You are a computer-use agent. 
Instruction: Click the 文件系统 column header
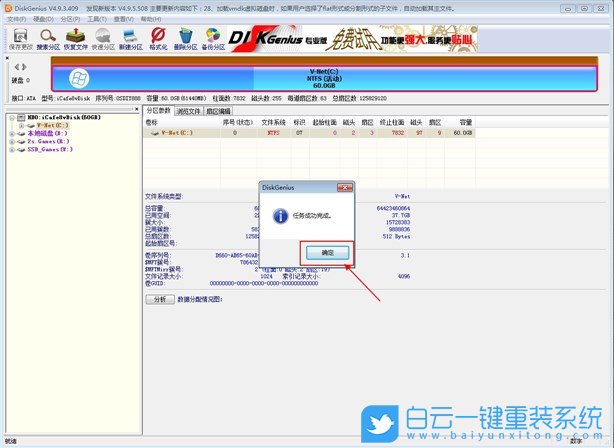pyautogui.click(x=273, y=123)
